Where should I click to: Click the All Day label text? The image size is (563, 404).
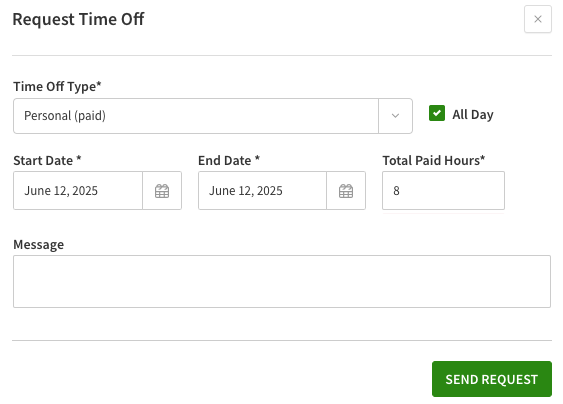coord(473,115)
